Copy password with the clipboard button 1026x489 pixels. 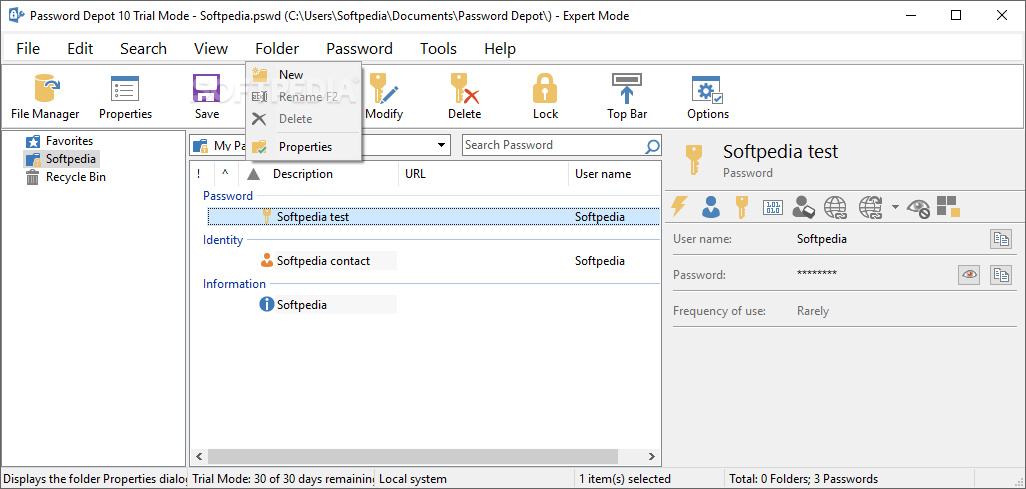1001,275
